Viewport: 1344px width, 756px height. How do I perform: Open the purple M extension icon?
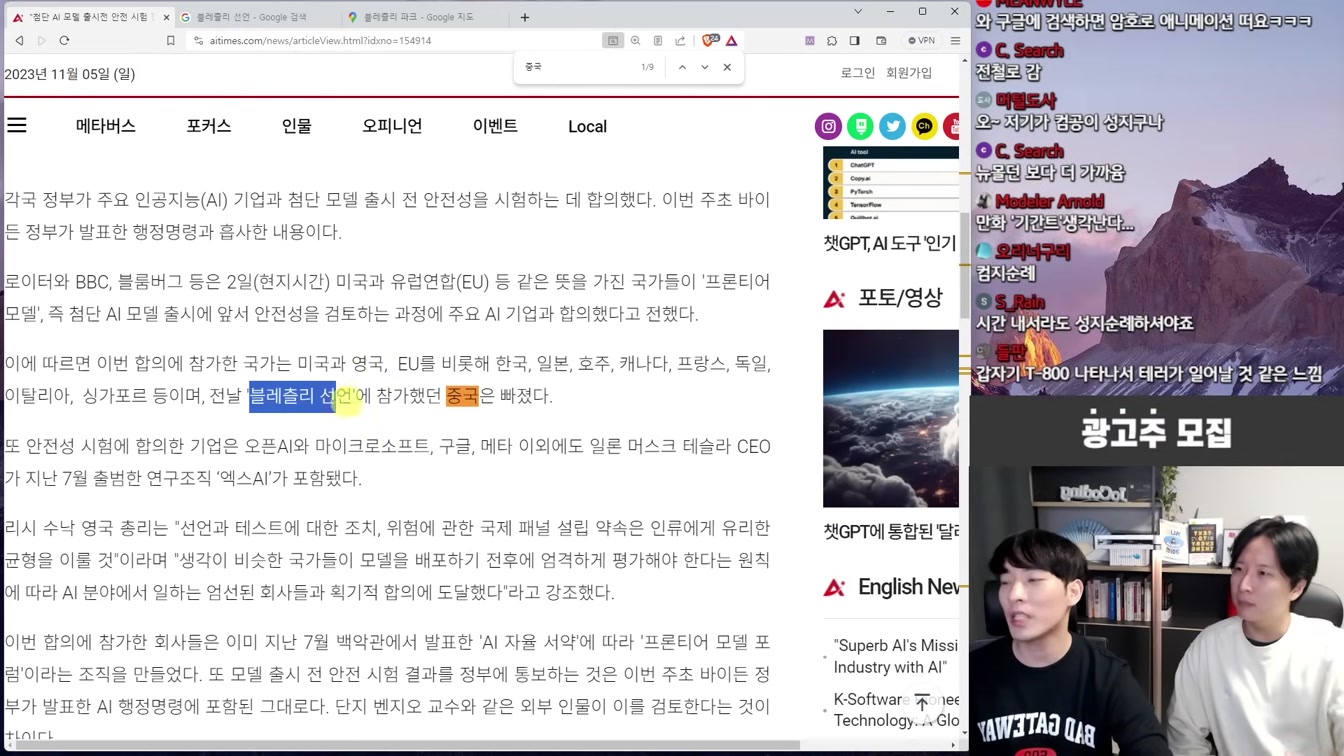coord(809,41)
